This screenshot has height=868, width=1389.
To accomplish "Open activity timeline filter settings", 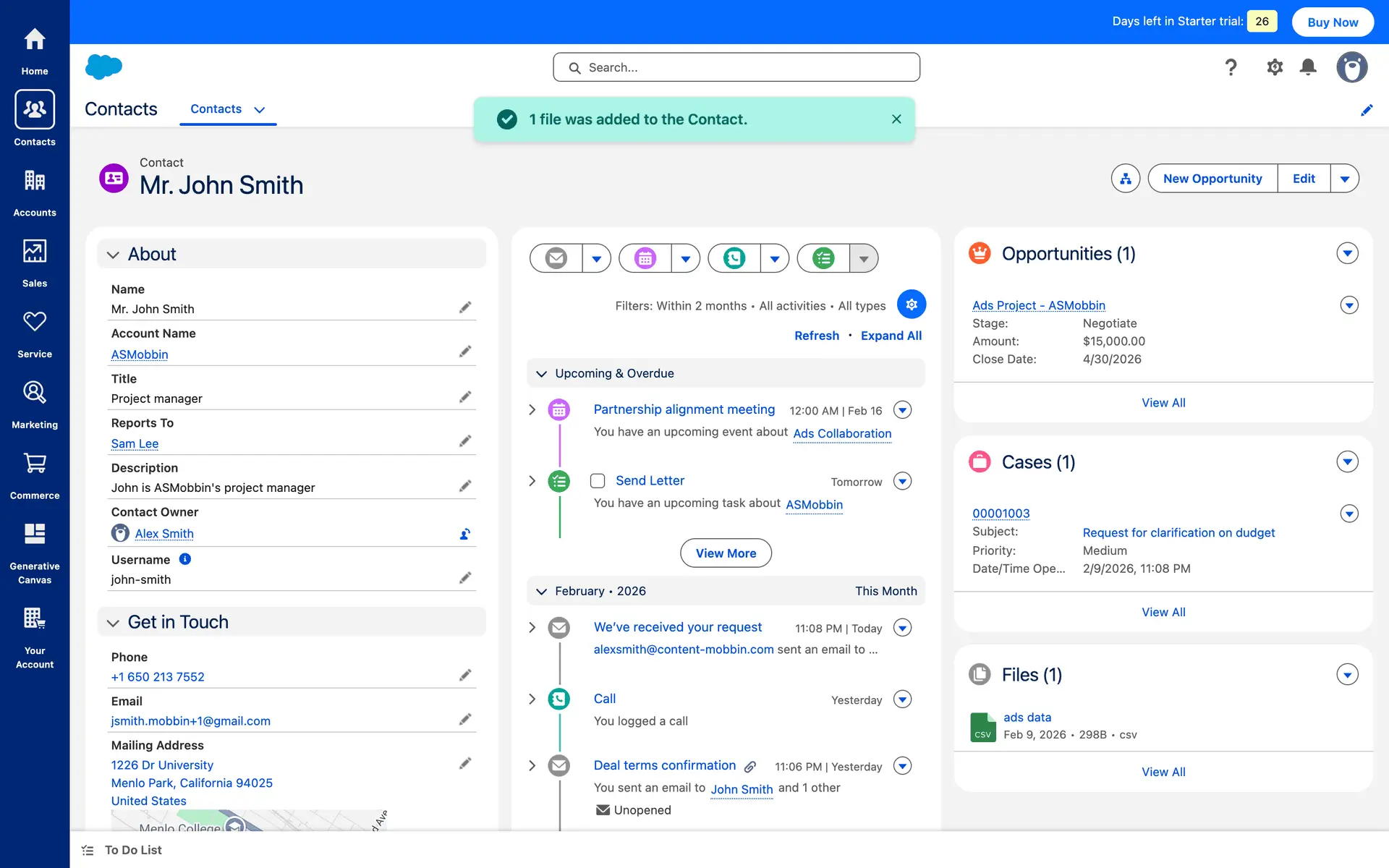I will coord(912,305).
